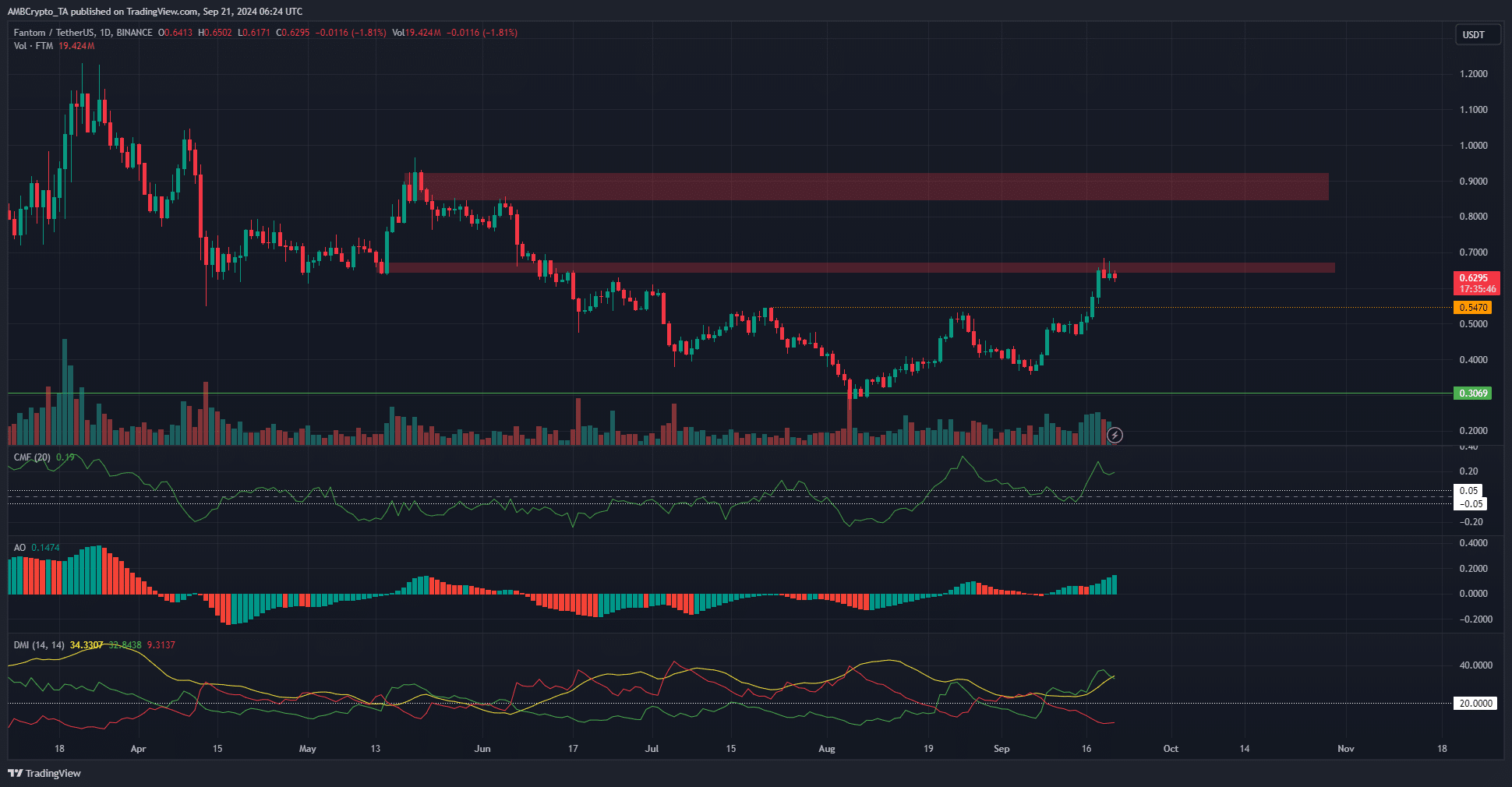
Task: Open the USDT currency selector
Action: coord(1478,34)
